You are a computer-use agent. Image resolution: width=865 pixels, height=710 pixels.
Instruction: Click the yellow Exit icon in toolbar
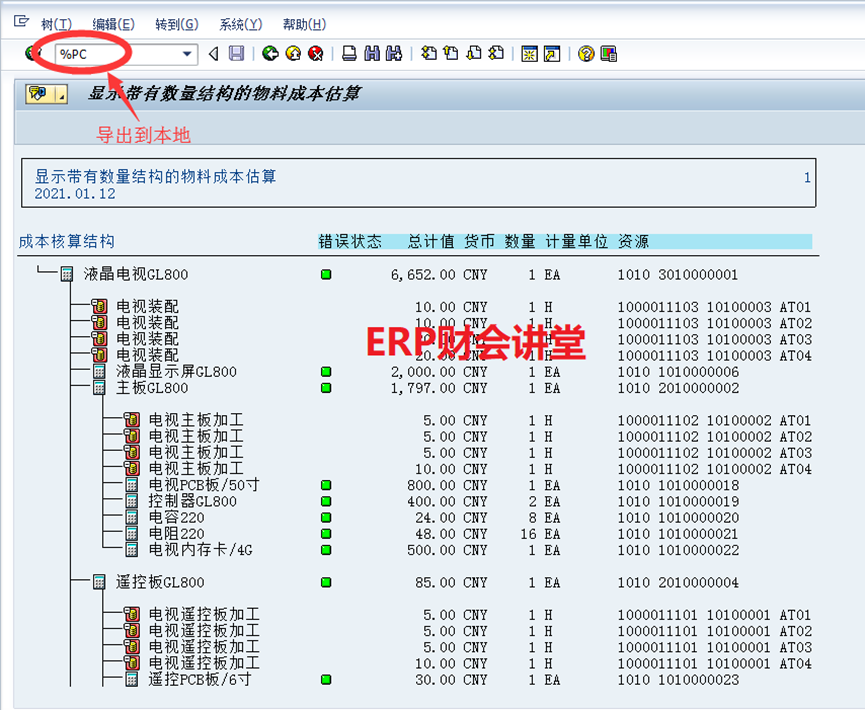(293, 54)
